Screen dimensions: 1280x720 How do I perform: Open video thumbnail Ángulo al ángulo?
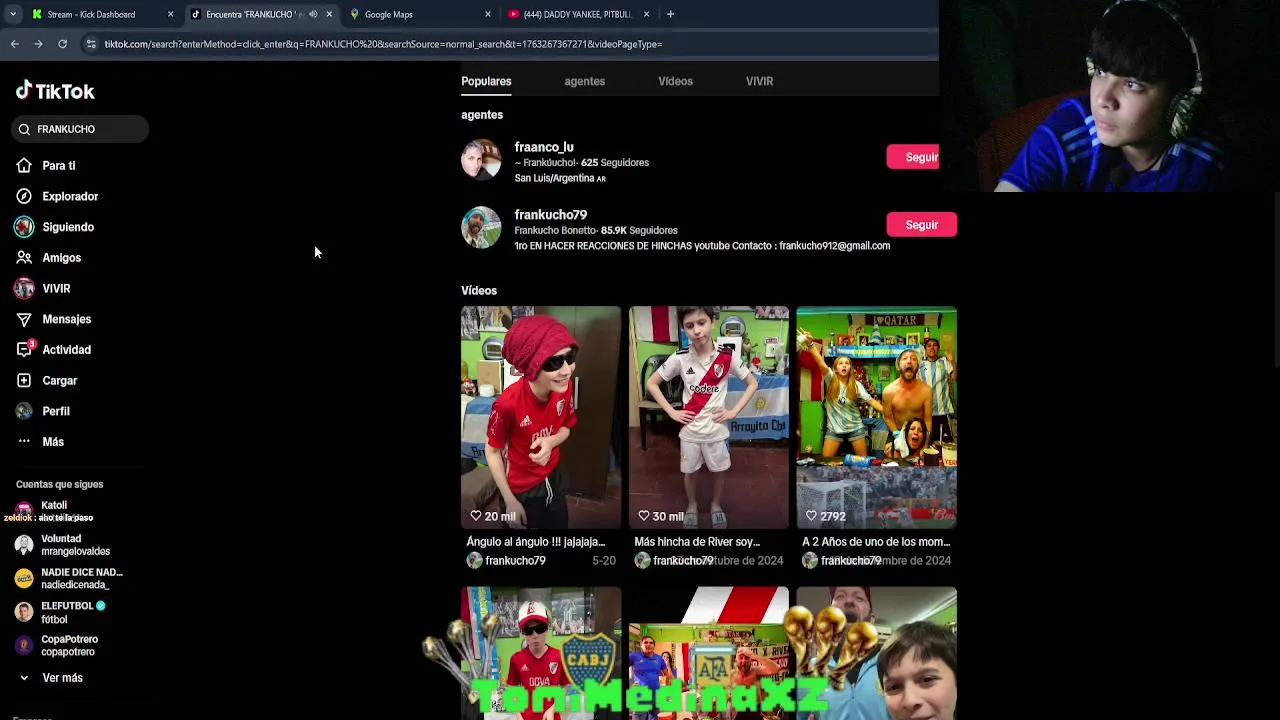(x=541, y=417)
